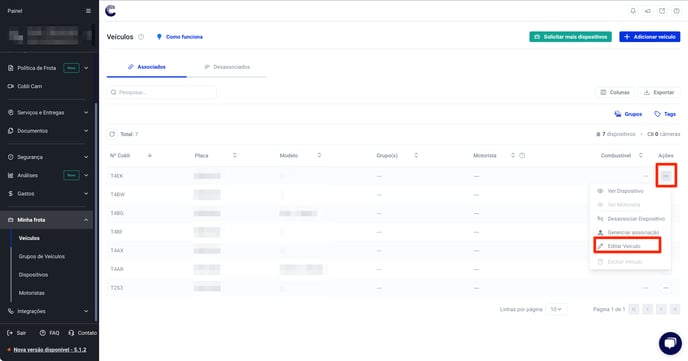
Task: Open Dispositivos in the sidebar
Action: pos(33,275)
